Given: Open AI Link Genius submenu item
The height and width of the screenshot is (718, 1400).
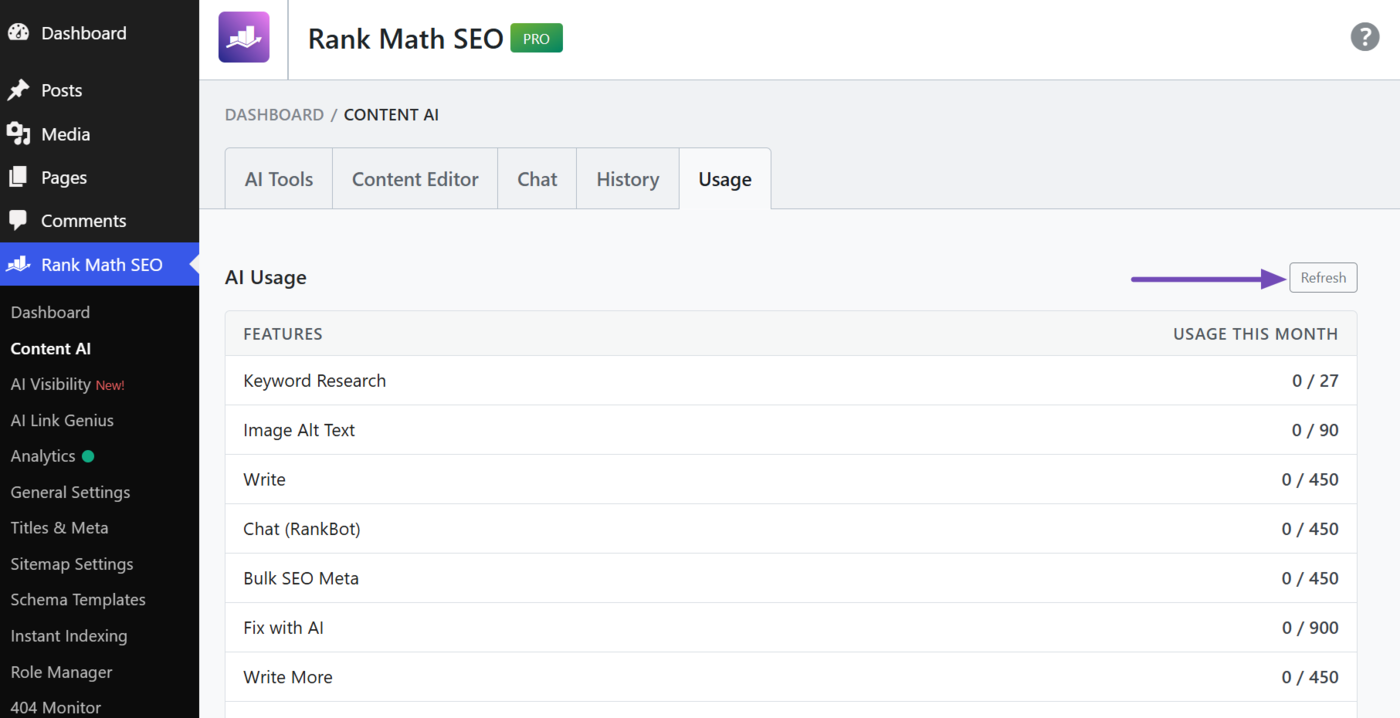Looking at the screenshot, I should click(x=62, y=420).
